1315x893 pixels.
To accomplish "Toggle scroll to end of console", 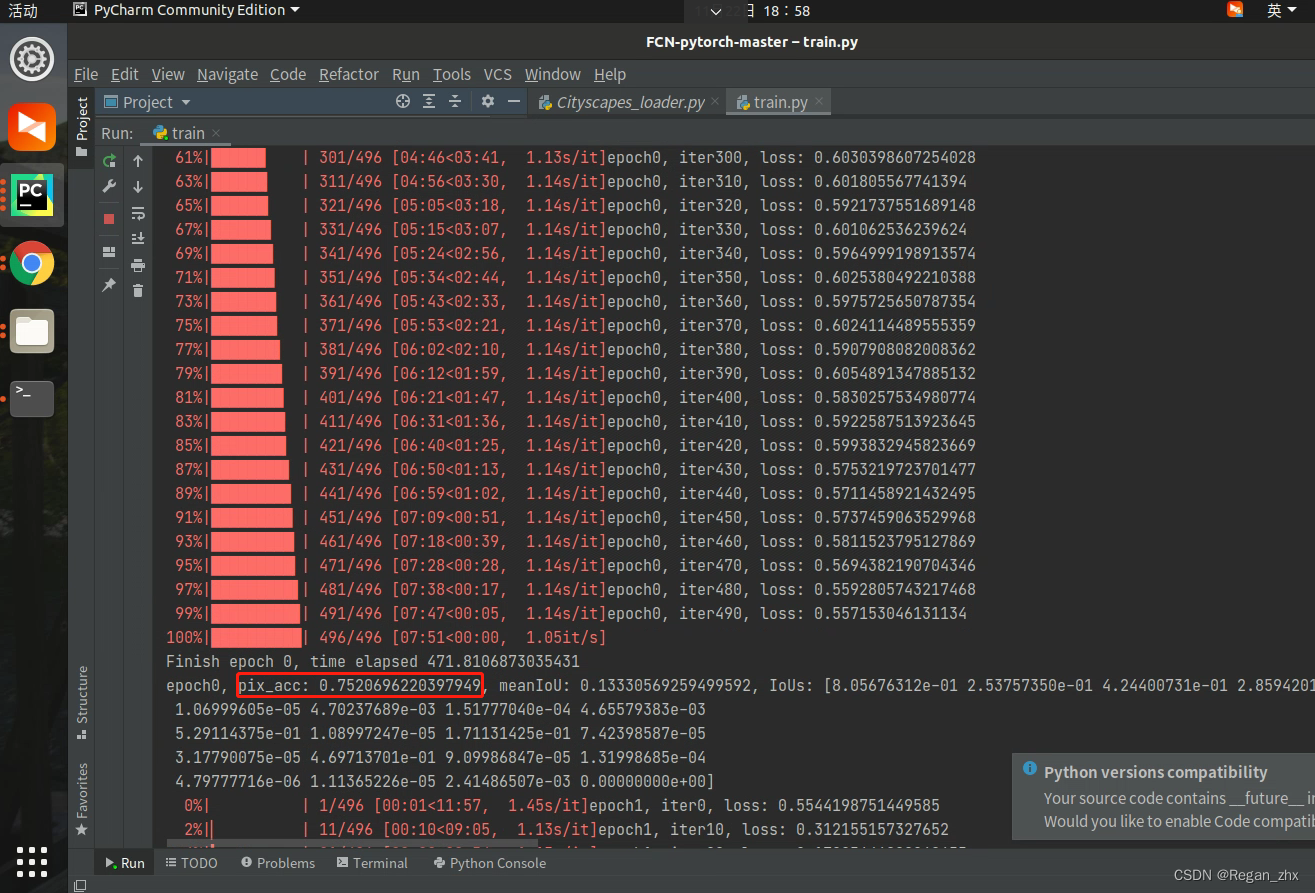I will click(138, 239).
